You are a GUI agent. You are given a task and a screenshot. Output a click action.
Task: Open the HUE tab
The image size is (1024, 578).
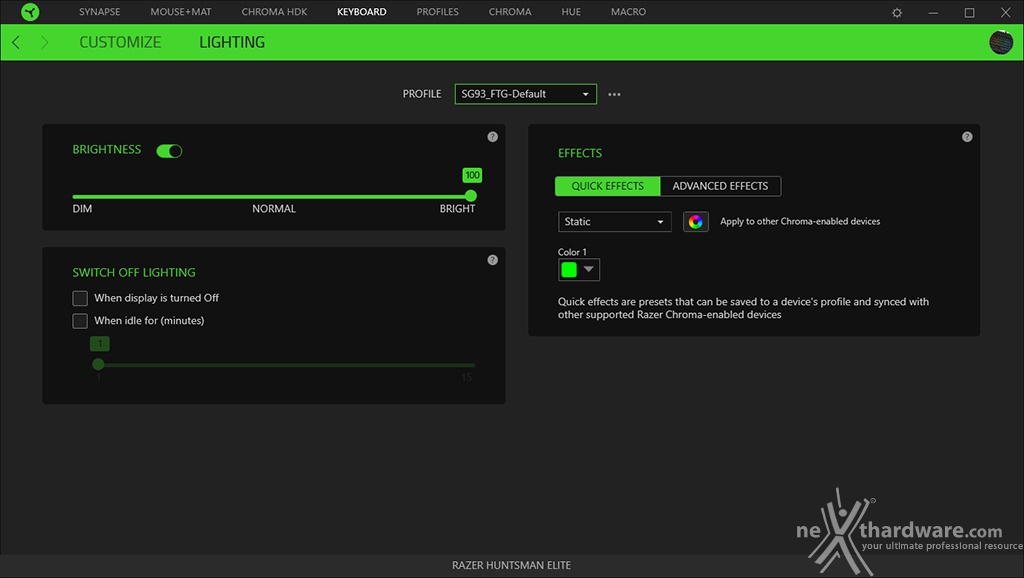(571, 12)
